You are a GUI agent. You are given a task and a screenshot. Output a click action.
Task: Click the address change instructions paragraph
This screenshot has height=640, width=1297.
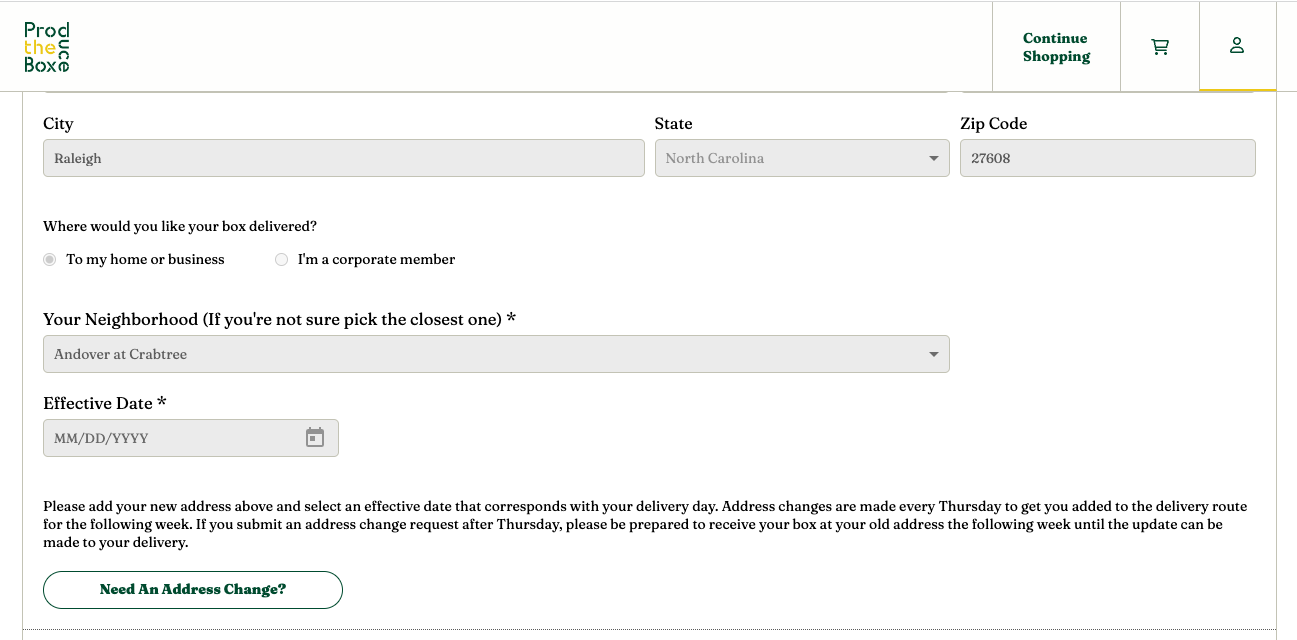(x=645, y=525)
